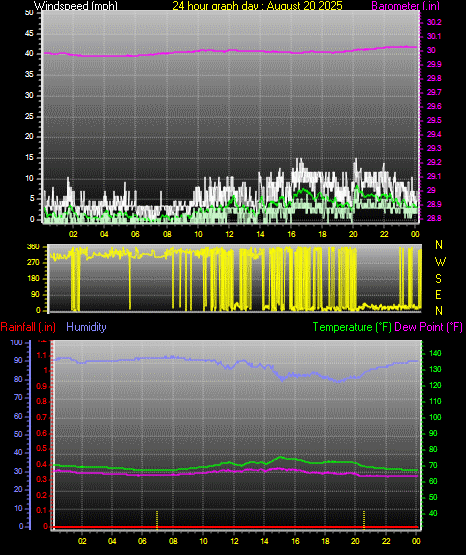The width and height of the screenshot is (466, 555).
Task: Click the '24 hour graph day : August 20 2025' heading
Action: 257,6
